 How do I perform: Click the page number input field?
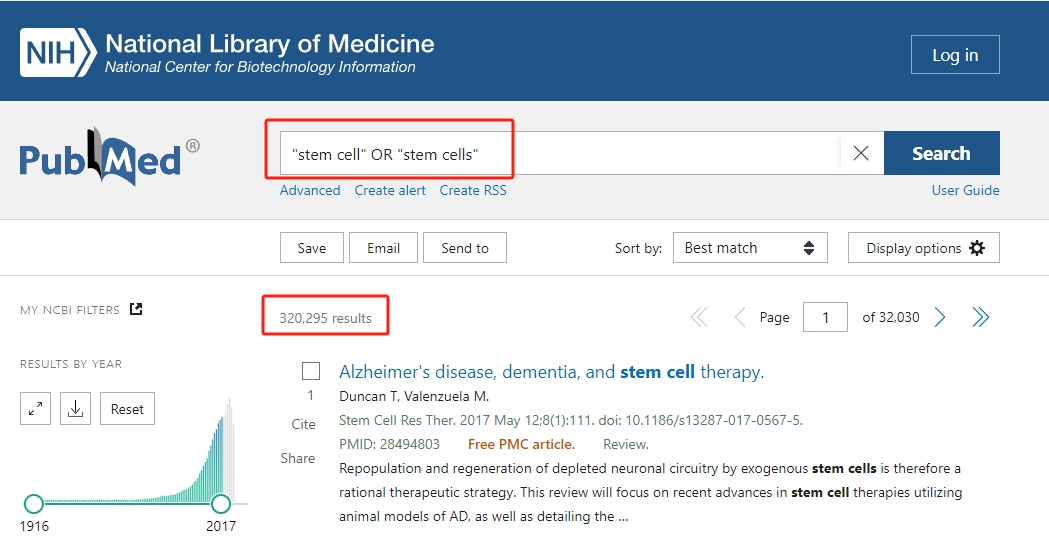[x=826, y=317]
